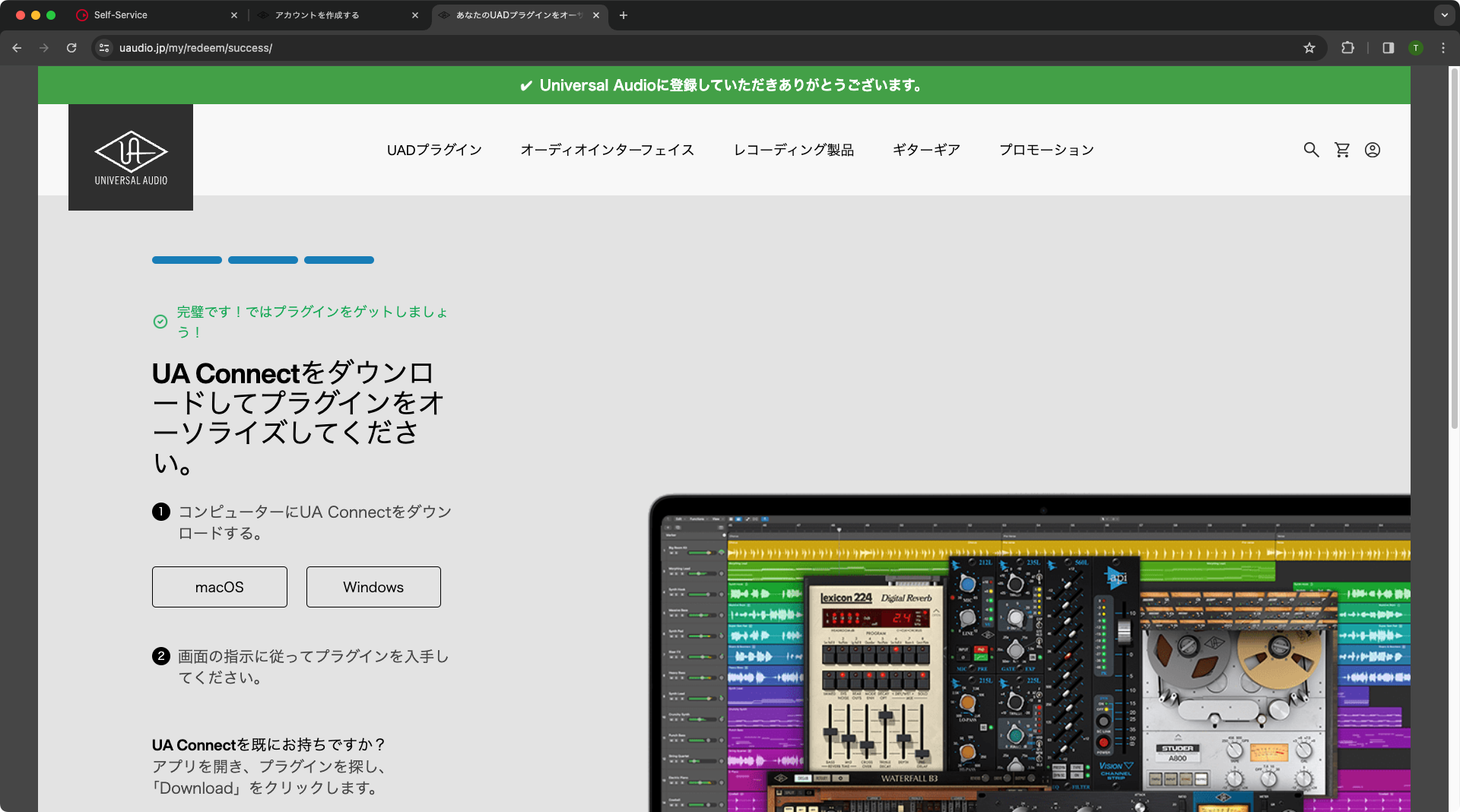
Task: Bookmark this page with the star icon
Action: (x=1309, y=48)
